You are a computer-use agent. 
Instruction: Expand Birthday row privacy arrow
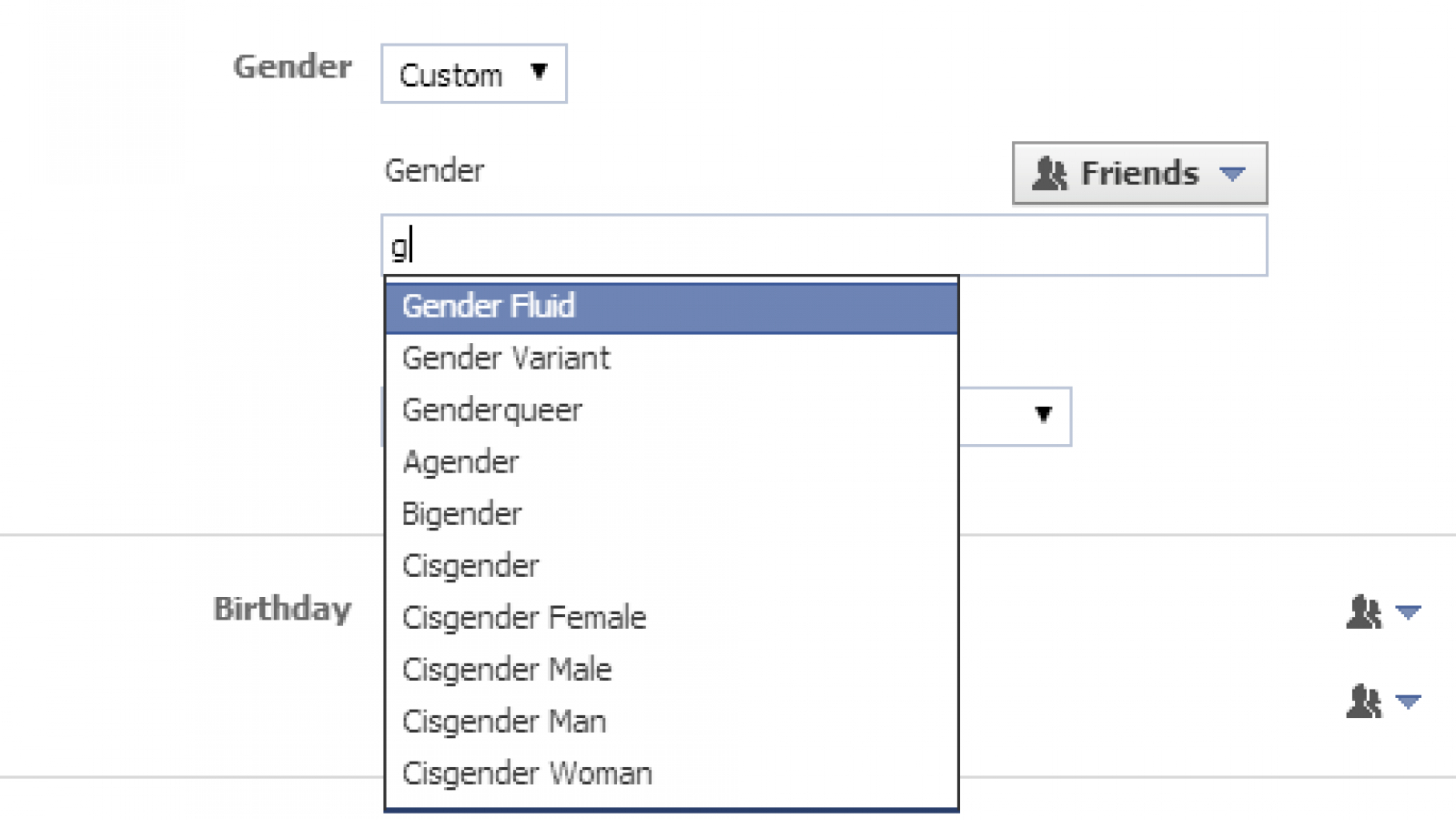(1408, 612)
